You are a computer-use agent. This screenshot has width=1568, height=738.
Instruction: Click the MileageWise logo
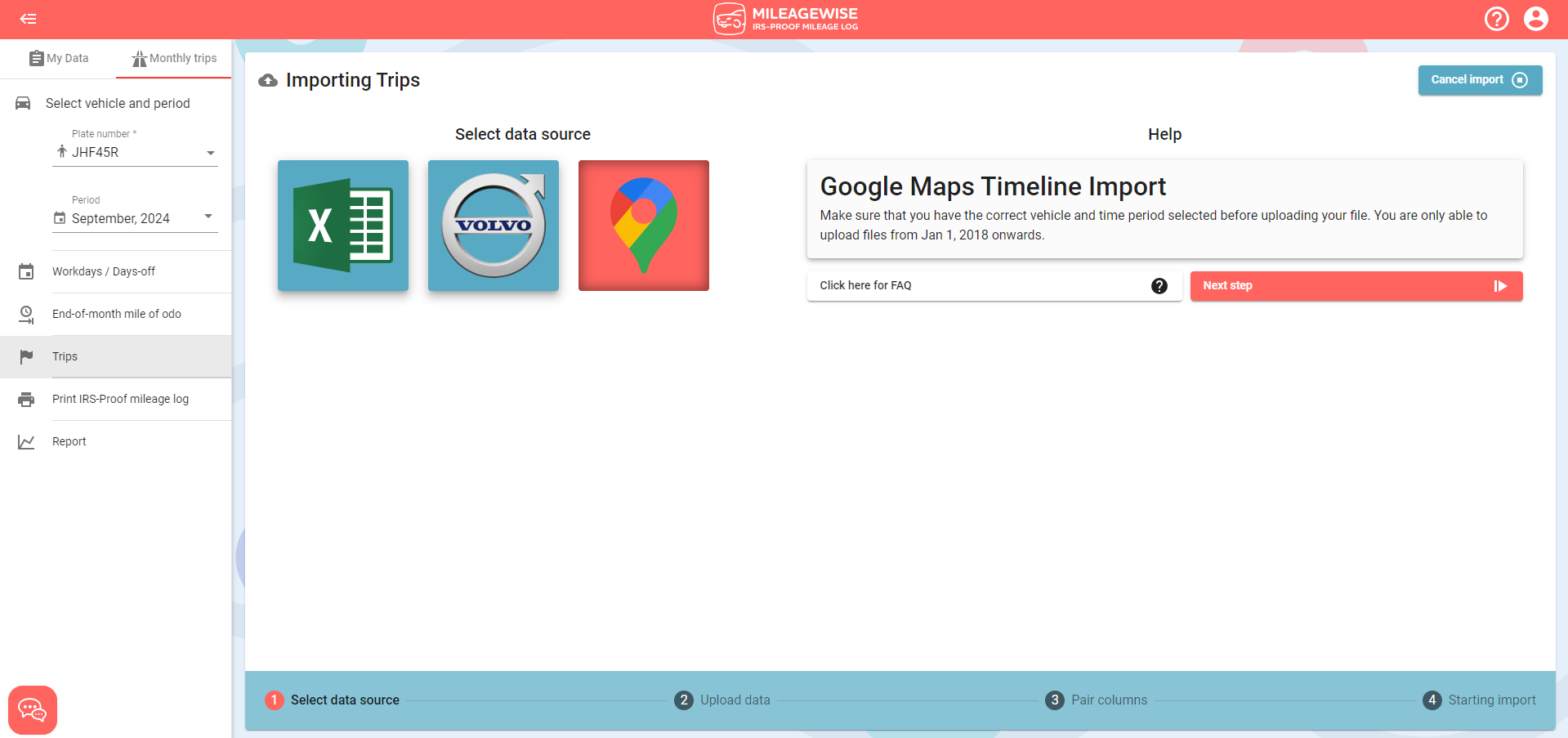coord(785,19)
